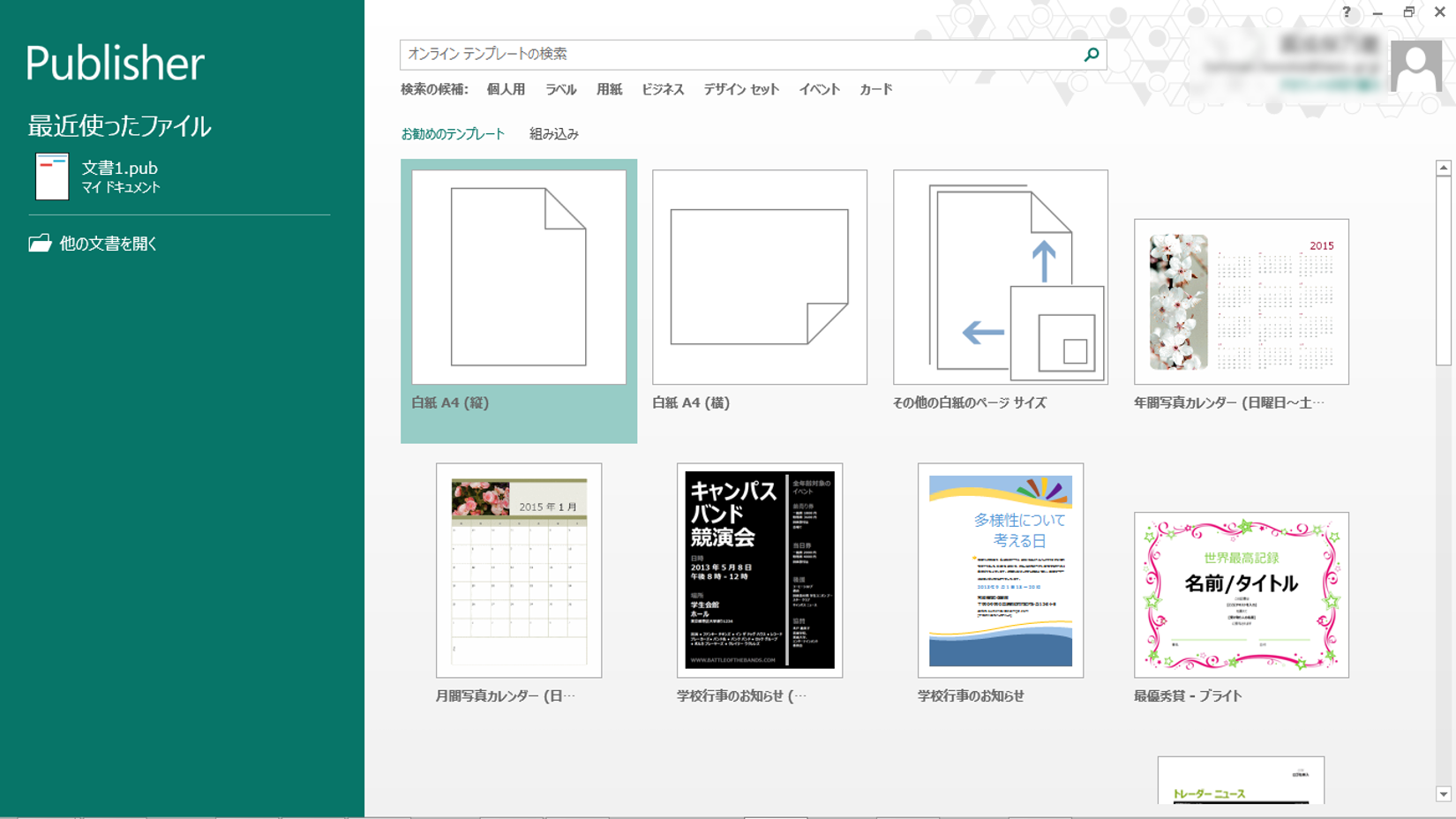The width and height of the screenshot is (1456, 819).
Task: Open the Help question mark icon
Action: click(x=1346, y=12)
